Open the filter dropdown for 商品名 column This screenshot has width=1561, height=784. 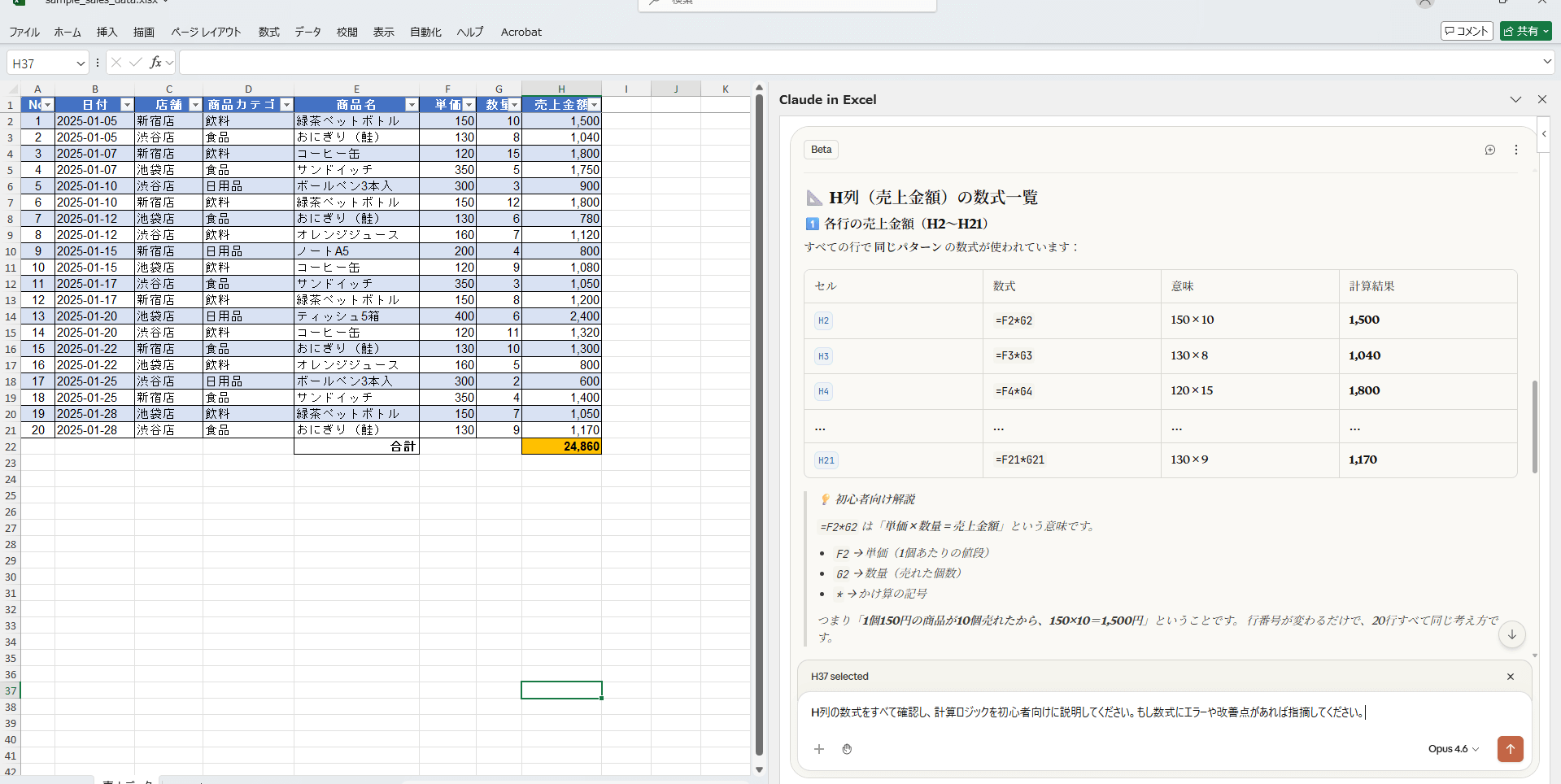click(412, 105)
